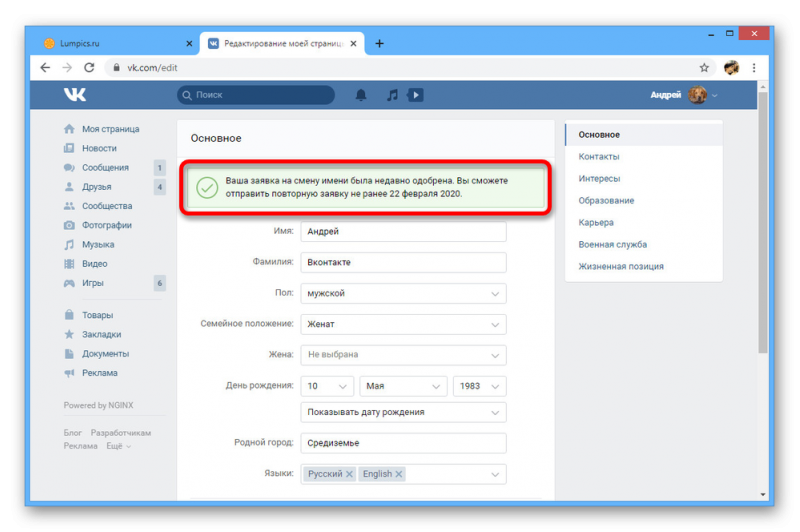800x532 pixels.
Task: Remove Русский language tag
Action: (x=349, y=474)
